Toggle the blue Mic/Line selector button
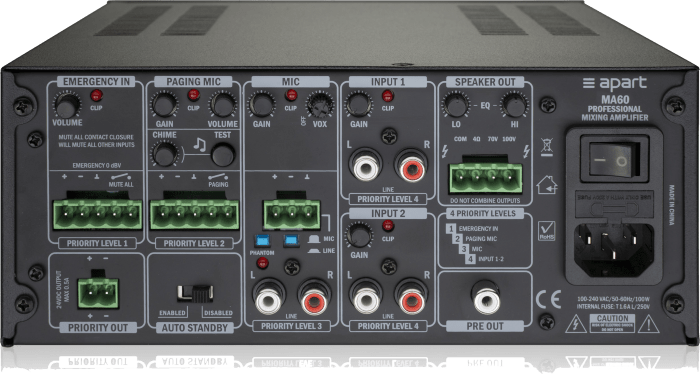The image size is (700, 374). tap(291, 241)
